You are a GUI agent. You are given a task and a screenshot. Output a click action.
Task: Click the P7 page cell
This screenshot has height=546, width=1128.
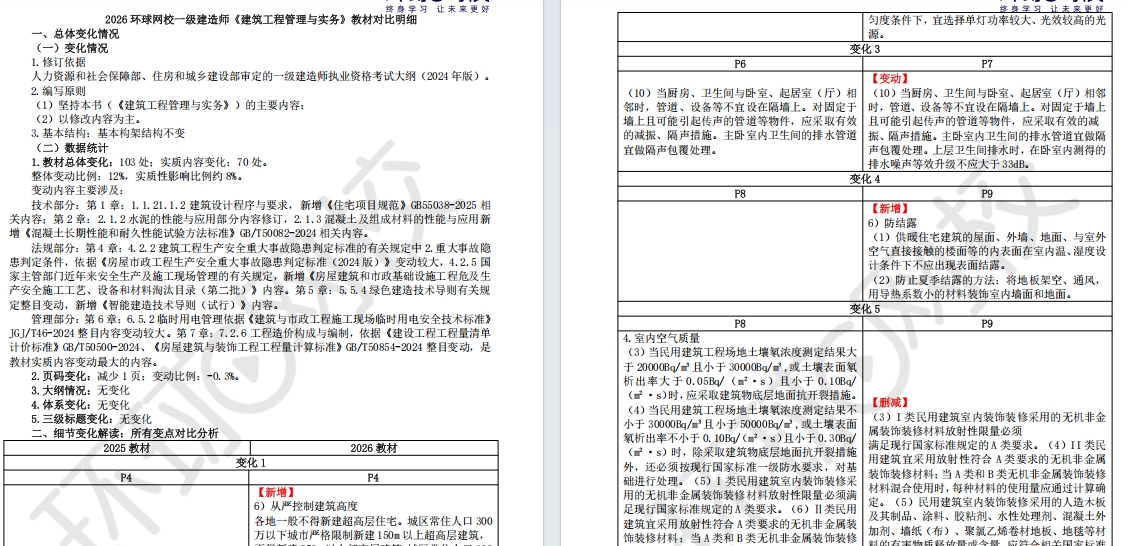tap(986, 64)
